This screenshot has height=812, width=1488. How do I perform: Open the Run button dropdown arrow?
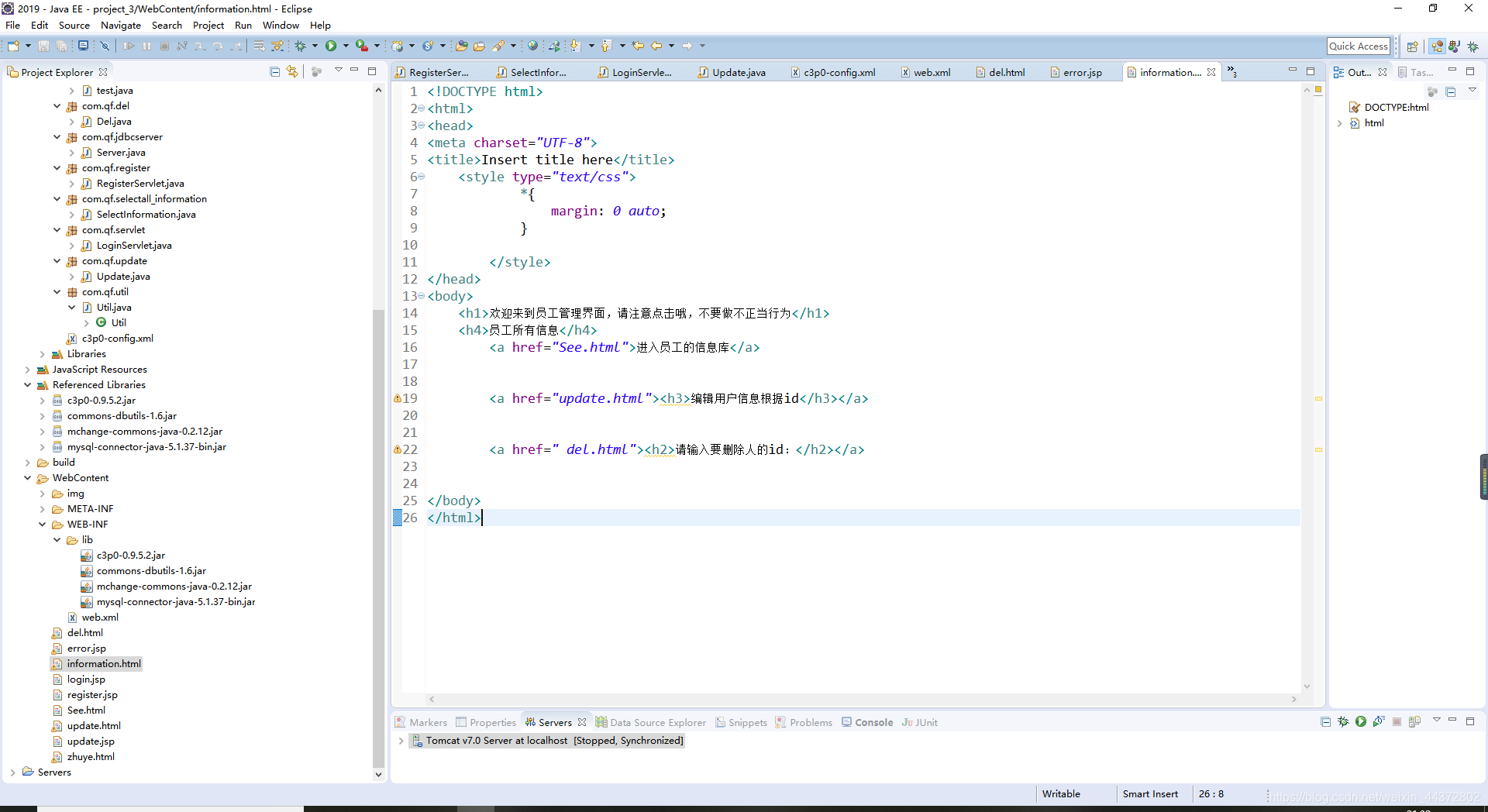pos(346,46)
